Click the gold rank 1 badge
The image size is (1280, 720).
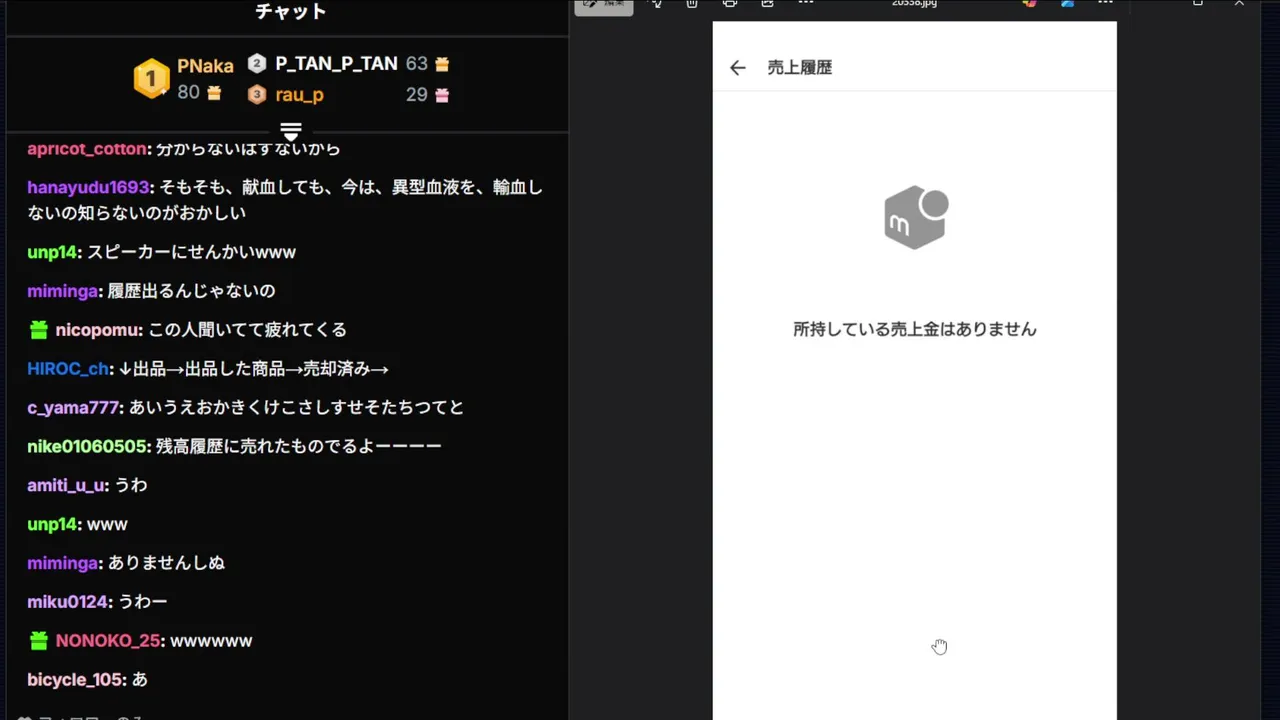coord(152,79)
